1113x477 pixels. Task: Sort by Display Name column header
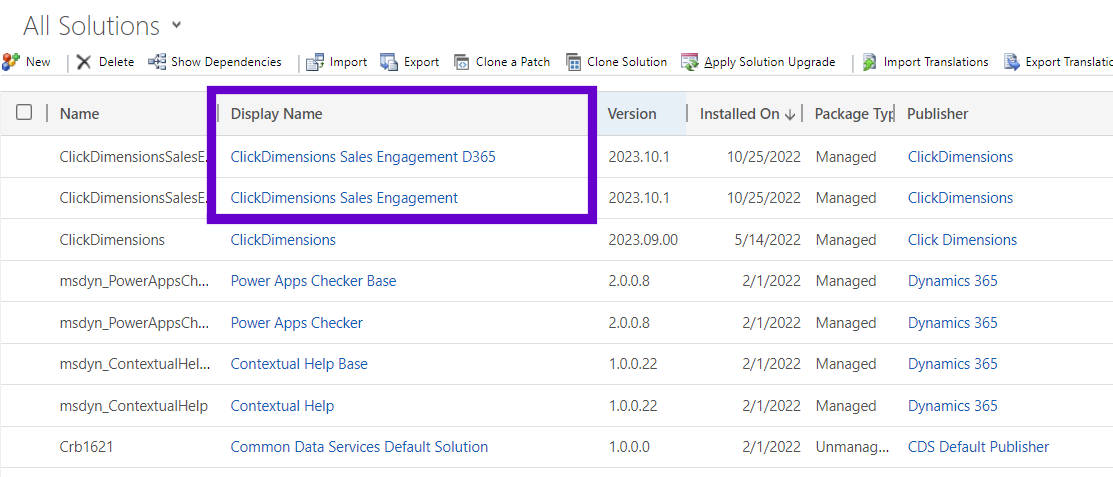(x=277, y=114)
